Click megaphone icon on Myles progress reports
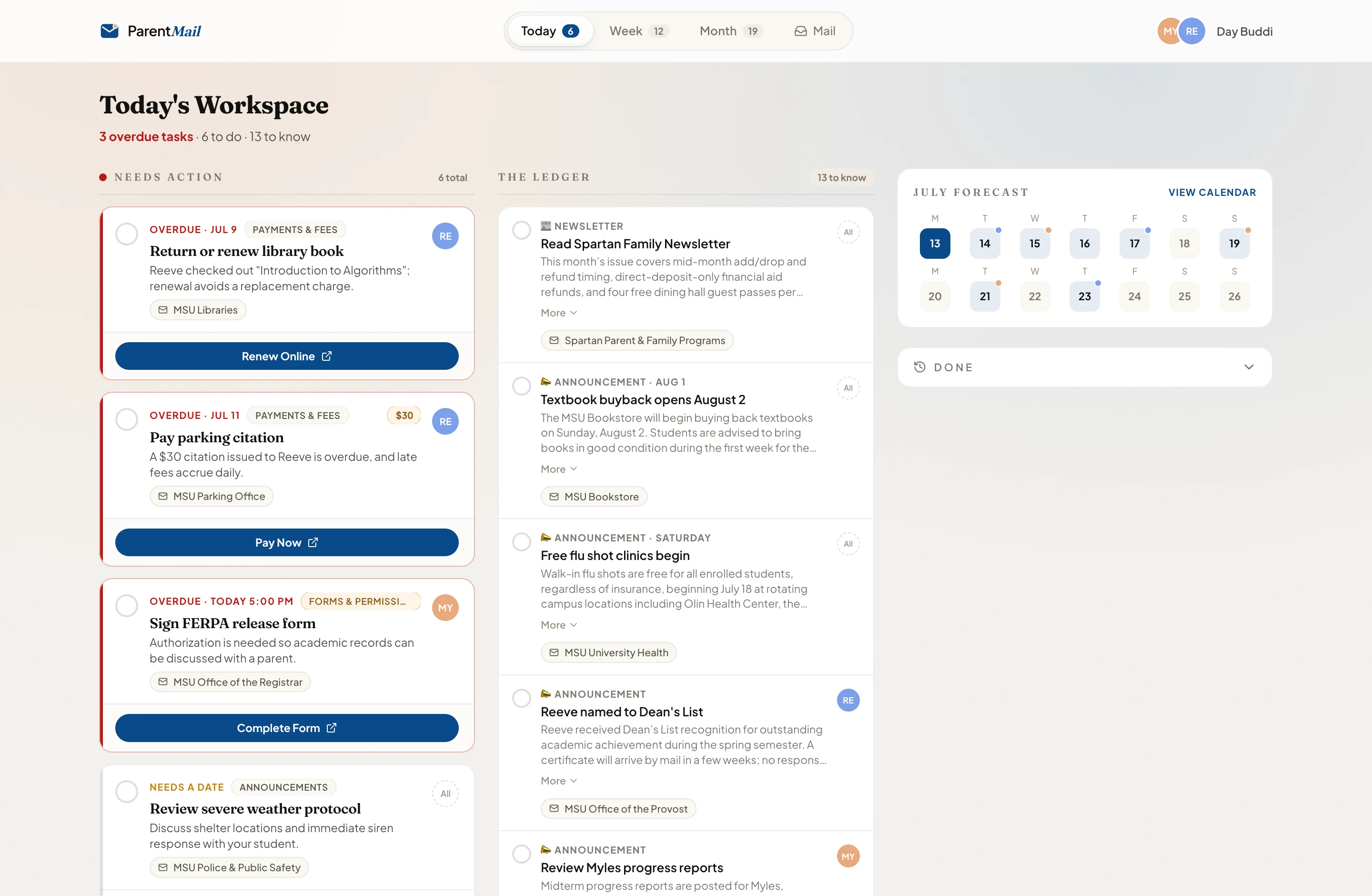Viewport: 1372px width, 896px height. tap(546, 849)
